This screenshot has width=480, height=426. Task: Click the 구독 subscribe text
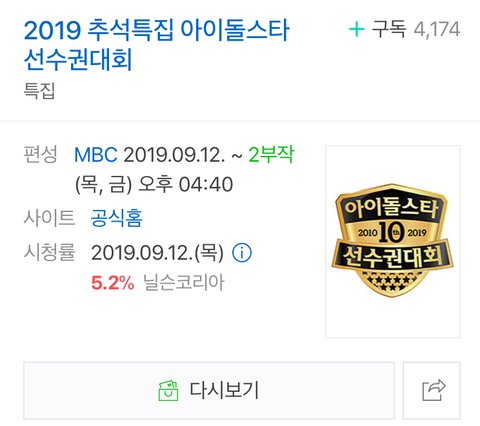point(389,29)
